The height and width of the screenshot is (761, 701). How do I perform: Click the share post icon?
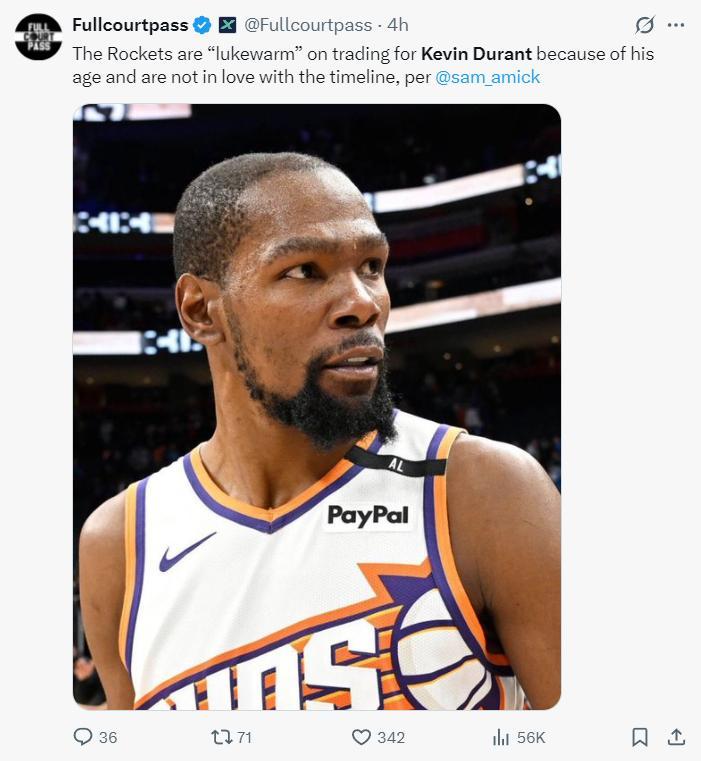[676, 737]
